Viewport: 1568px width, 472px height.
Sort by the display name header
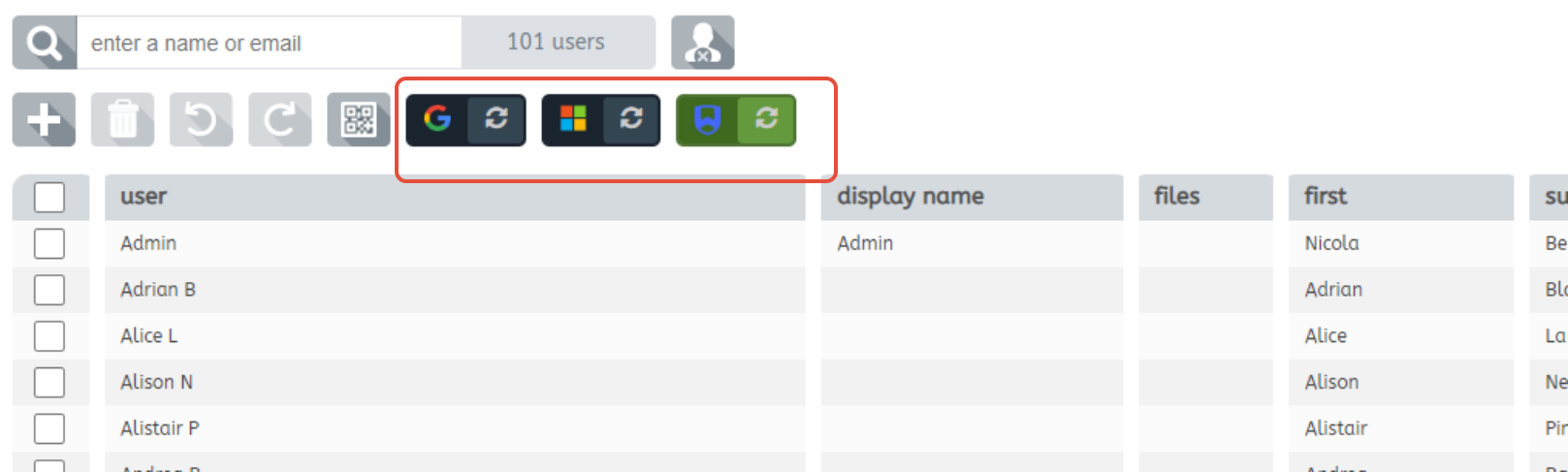click(x=972, y=197)
